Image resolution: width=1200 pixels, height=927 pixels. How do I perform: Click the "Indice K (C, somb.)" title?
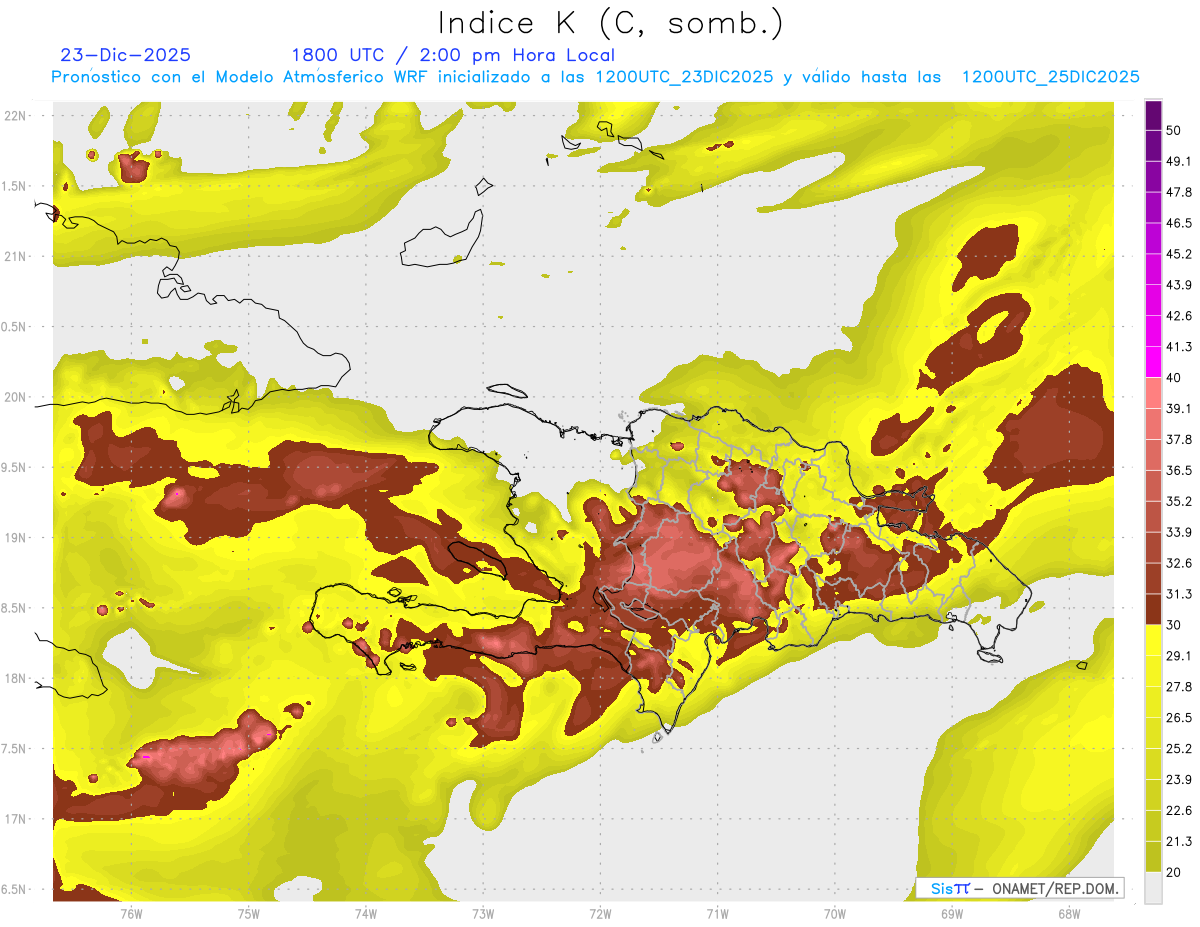[x=611, y=23]
